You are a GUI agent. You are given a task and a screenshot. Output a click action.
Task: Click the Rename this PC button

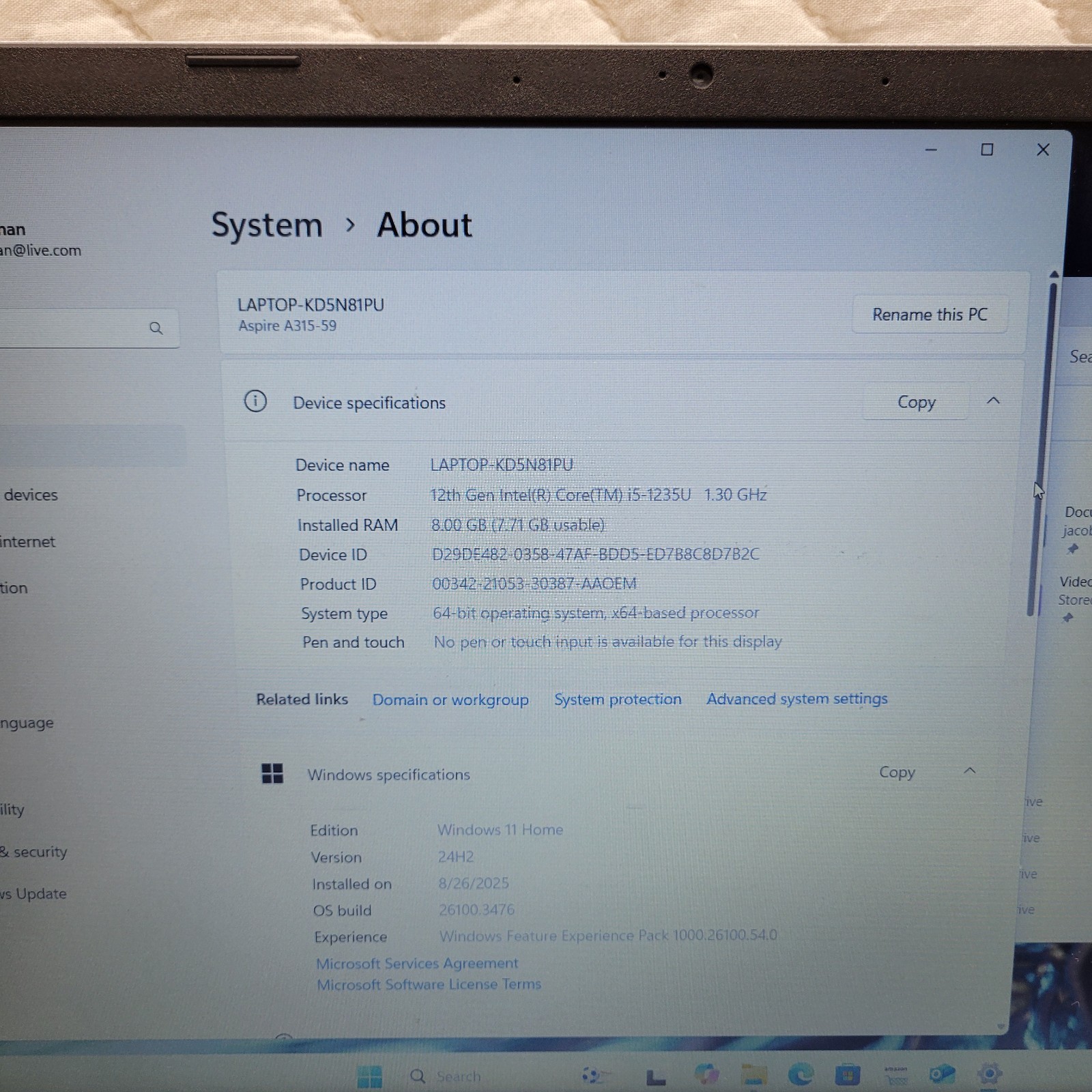click(930, 315)
